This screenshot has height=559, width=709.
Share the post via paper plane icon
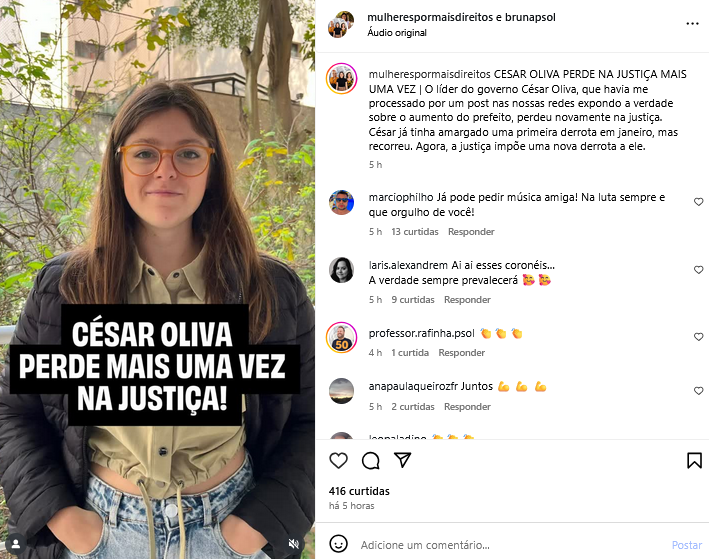(x=402, y=460)
